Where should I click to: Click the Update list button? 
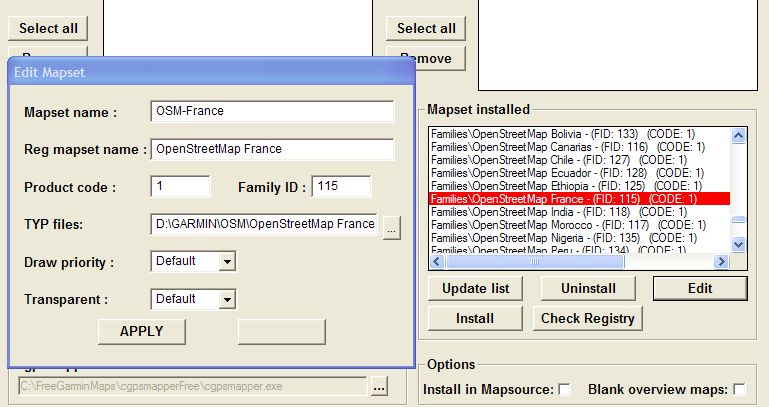(475, 288)
